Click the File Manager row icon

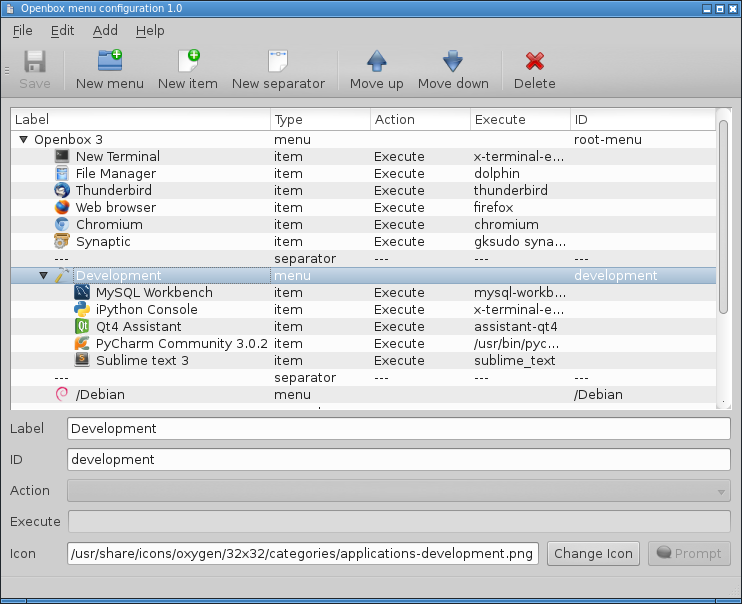tap(62, 173)
